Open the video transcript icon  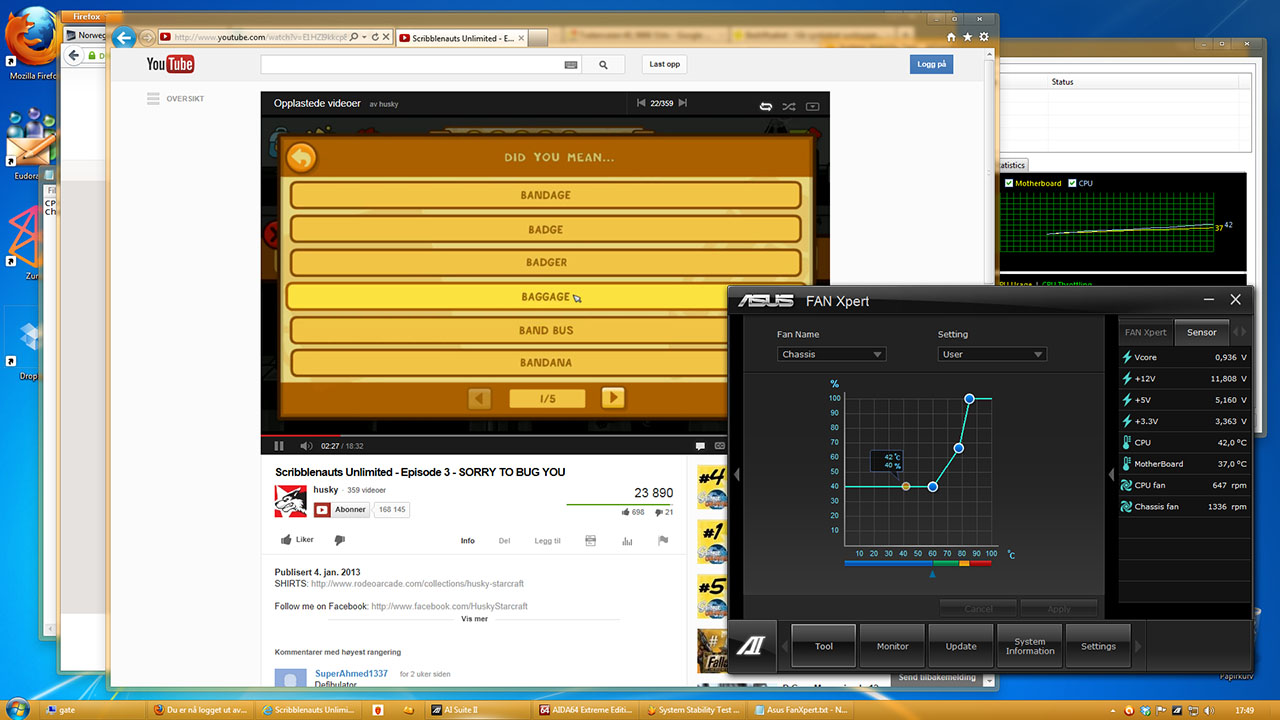click(590, 541)
